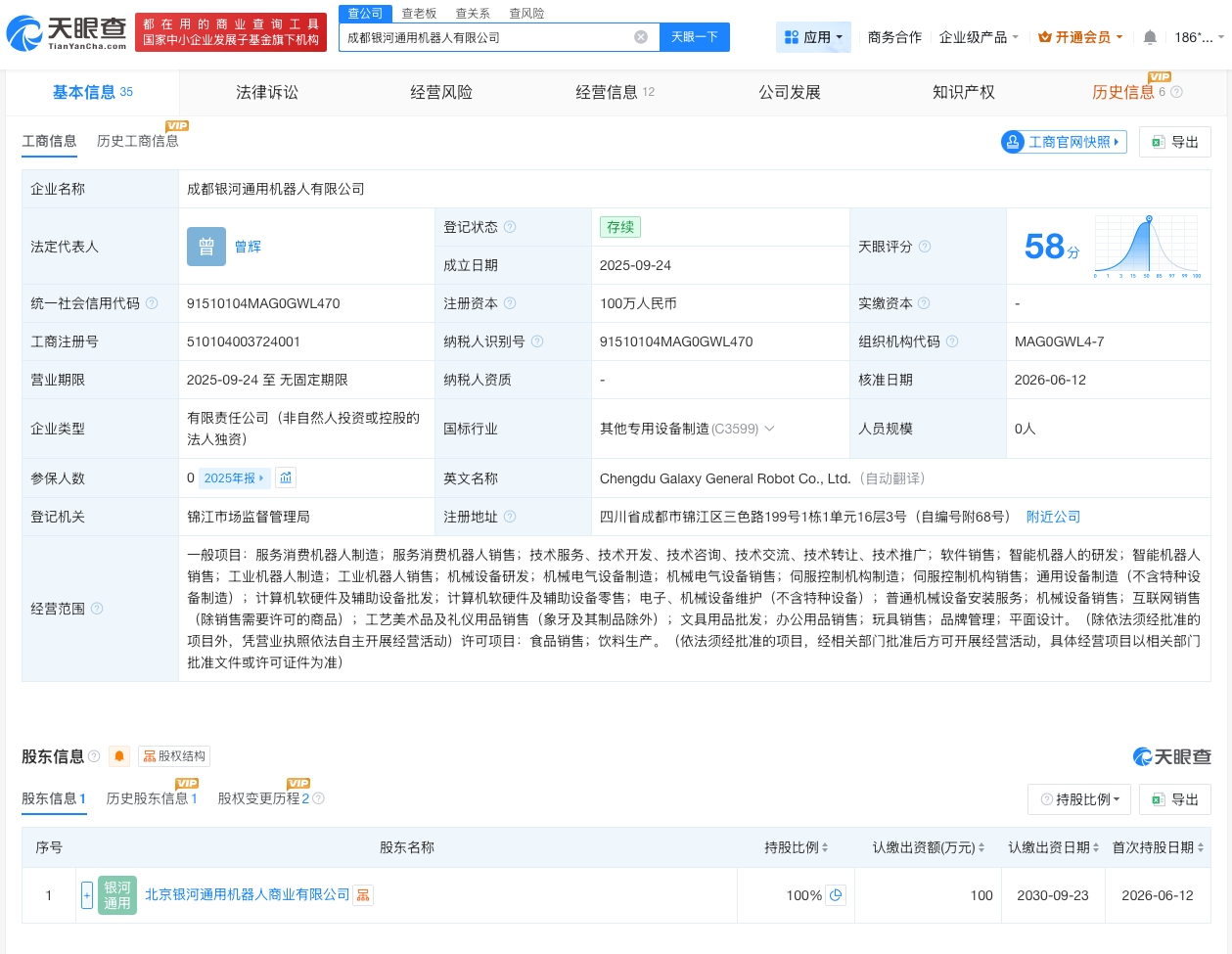Viewport: 1232px width, 954px height.
Task: Open the 法律诉讼 tab
Action: pos(267,92)
